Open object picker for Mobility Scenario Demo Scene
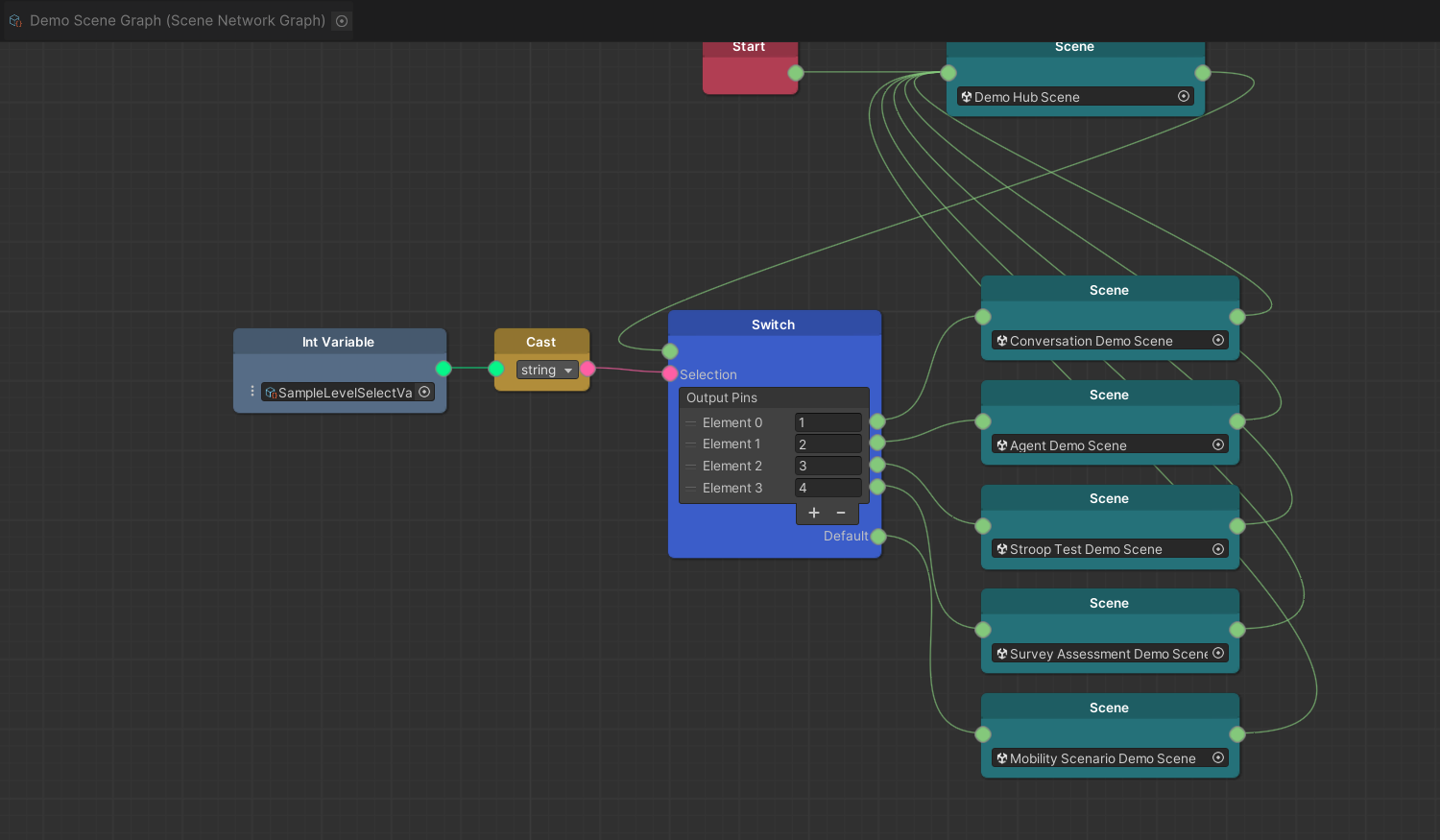Image resolution: width=1440 pixels, height=840 pixels. 1218,757
